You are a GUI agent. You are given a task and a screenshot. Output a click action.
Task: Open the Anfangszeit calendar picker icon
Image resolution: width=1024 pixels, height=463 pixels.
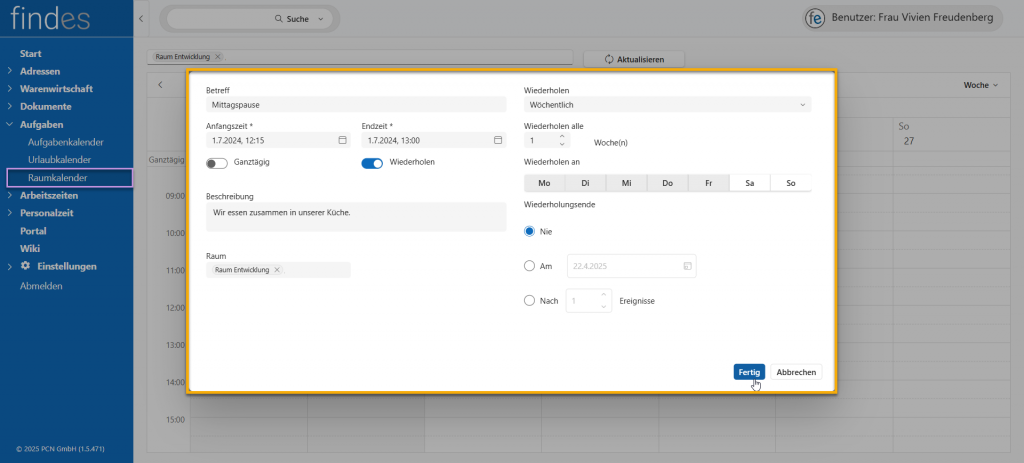(x=342, y=141)
